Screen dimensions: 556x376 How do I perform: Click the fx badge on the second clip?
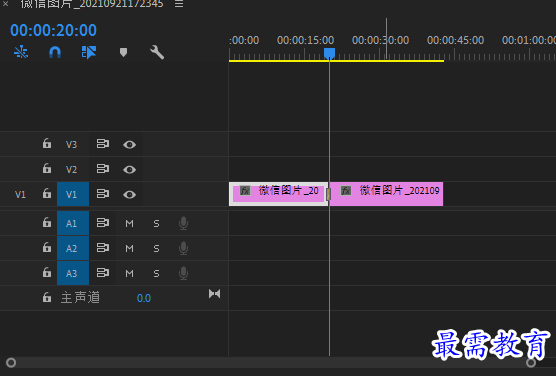pos(346,191)
